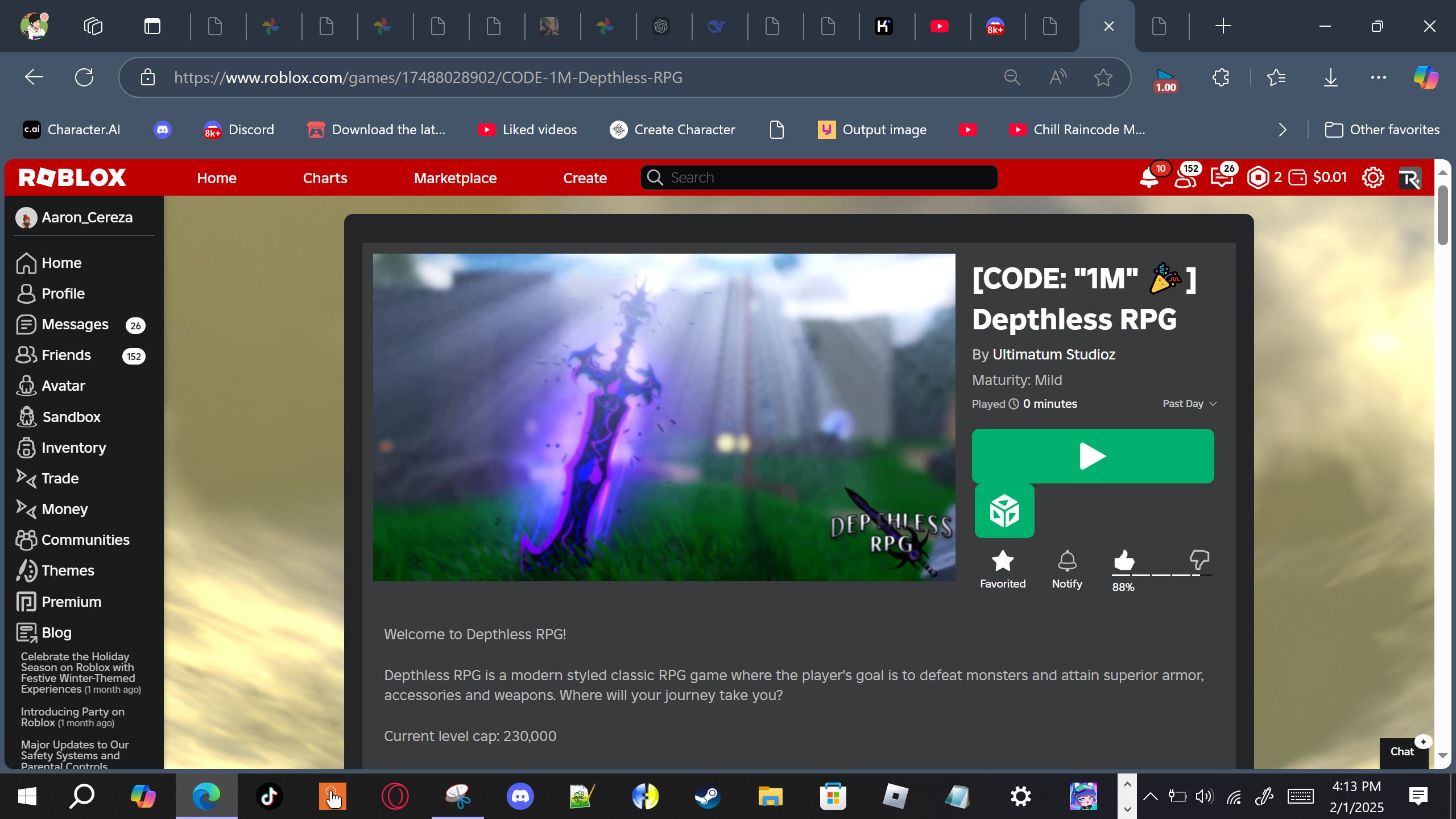Expand the bookmarks bar overflow chevron
Screen dimensions: 1456x819
(1282, 130)
